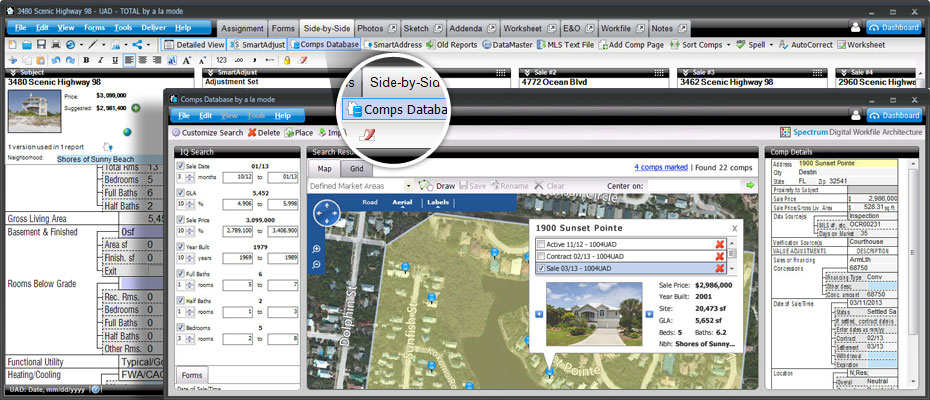Check the Active 11/12 - 1004UAD record

click(540, 244)
